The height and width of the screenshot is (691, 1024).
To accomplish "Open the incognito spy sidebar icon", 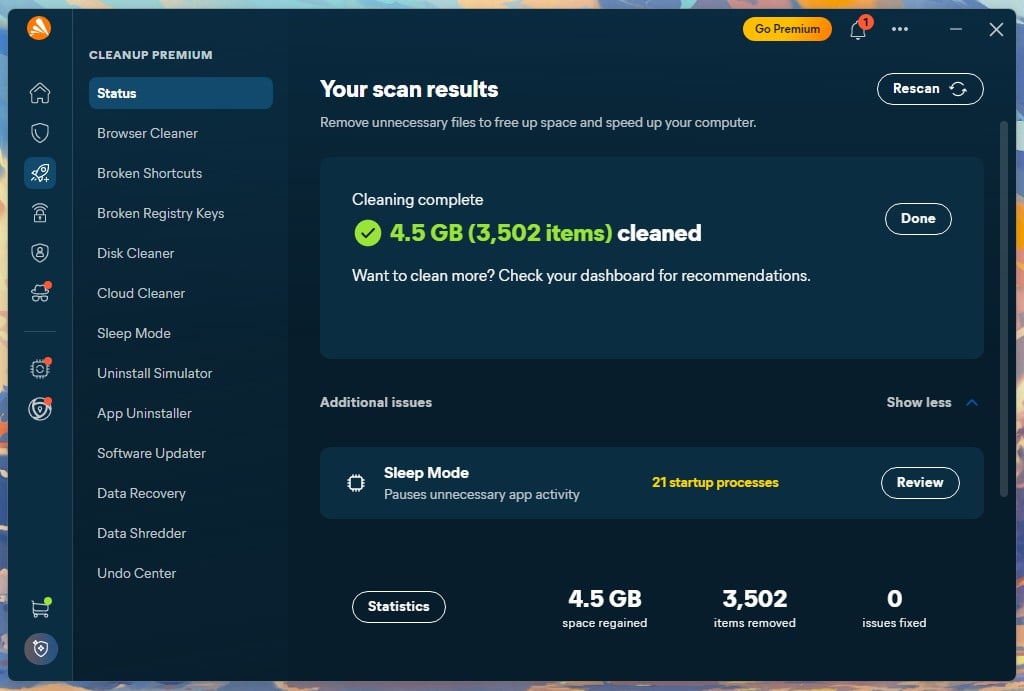I will [x=40, y=292].
